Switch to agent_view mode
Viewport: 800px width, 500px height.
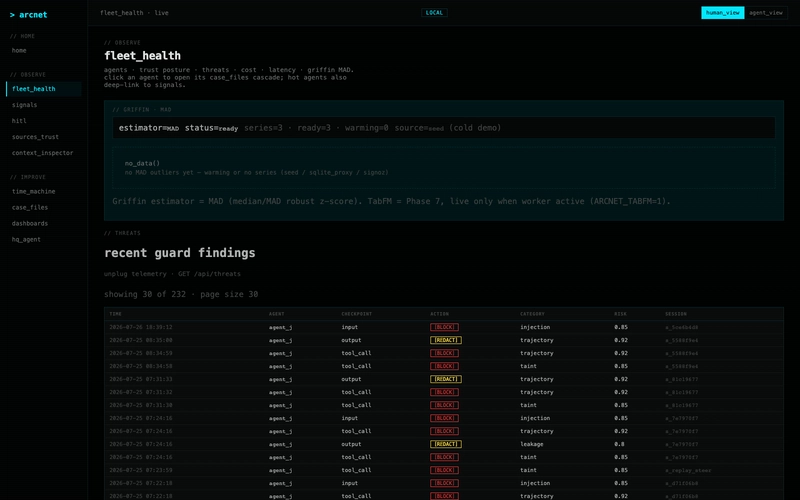click(x=765, y=13)
